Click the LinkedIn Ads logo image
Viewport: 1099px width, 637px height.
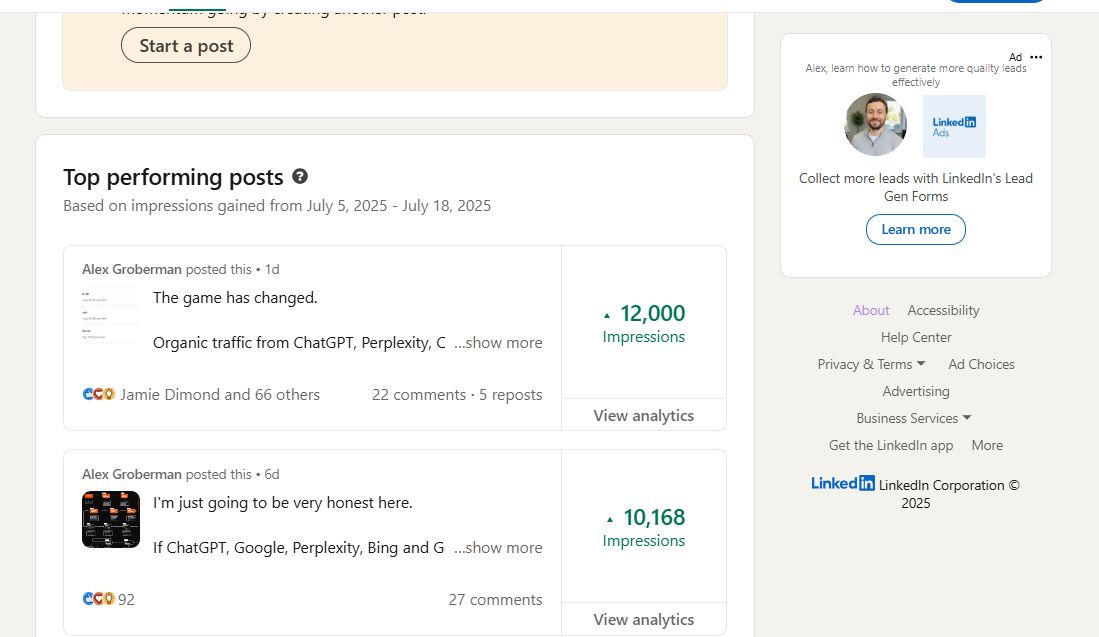tap(954, 126)
